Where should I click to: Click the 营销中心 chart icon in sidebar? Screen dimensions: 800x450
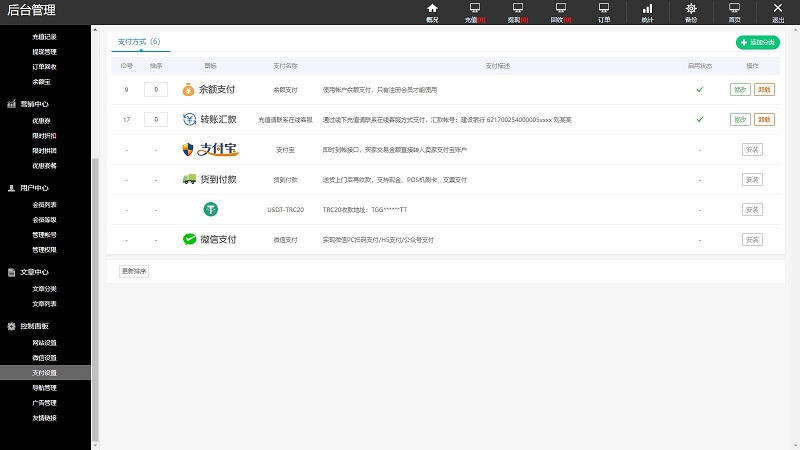click(11, 104)
